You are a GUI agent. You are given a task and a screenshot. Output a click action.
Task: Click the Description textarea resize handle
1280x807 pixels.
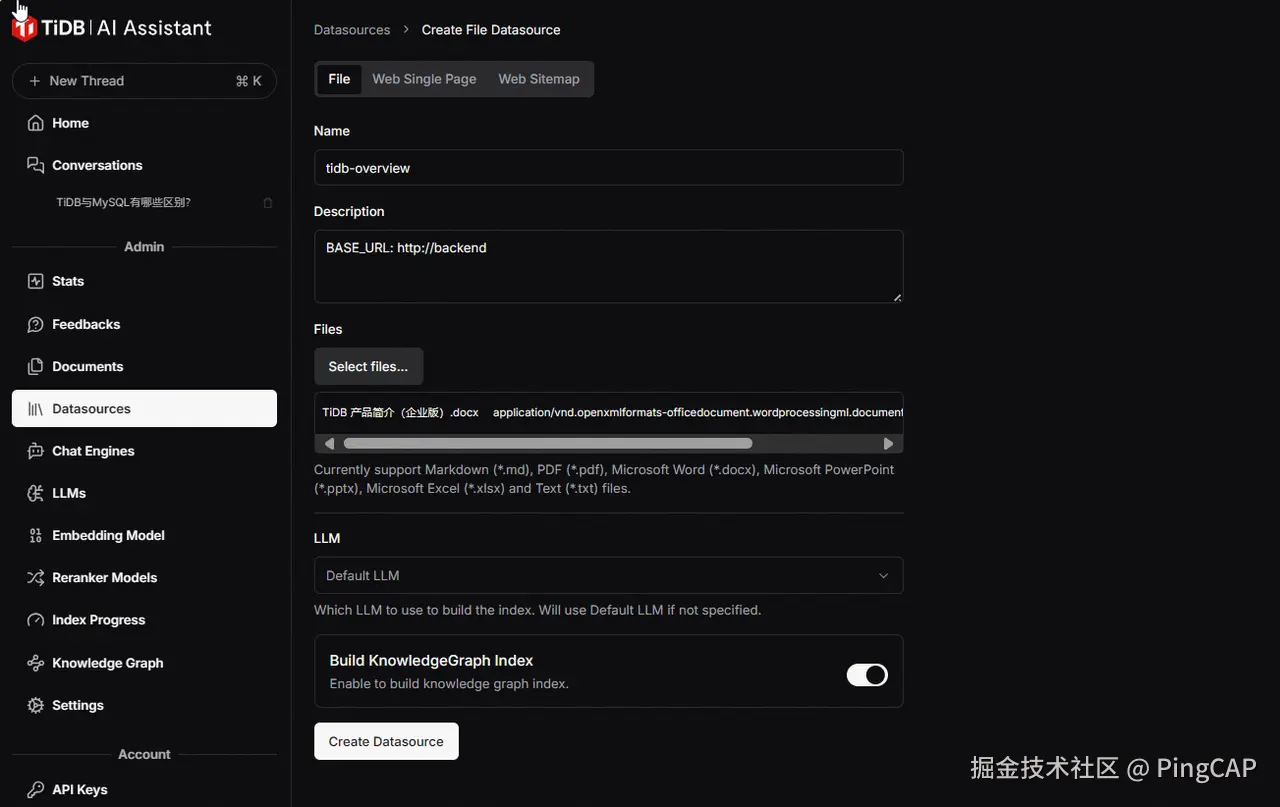point(897,297)
